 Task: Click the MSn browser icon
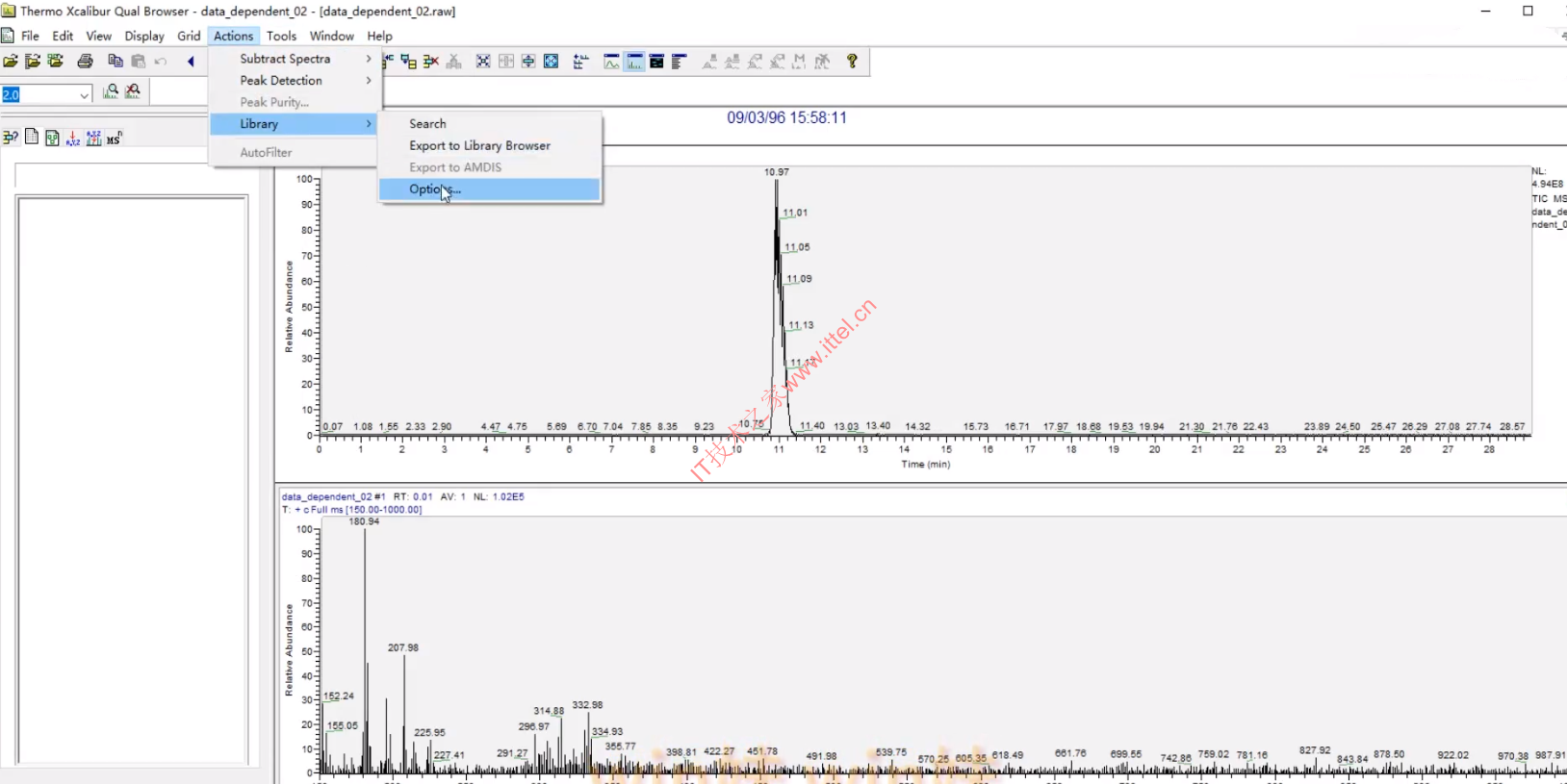tap(114, 139)
